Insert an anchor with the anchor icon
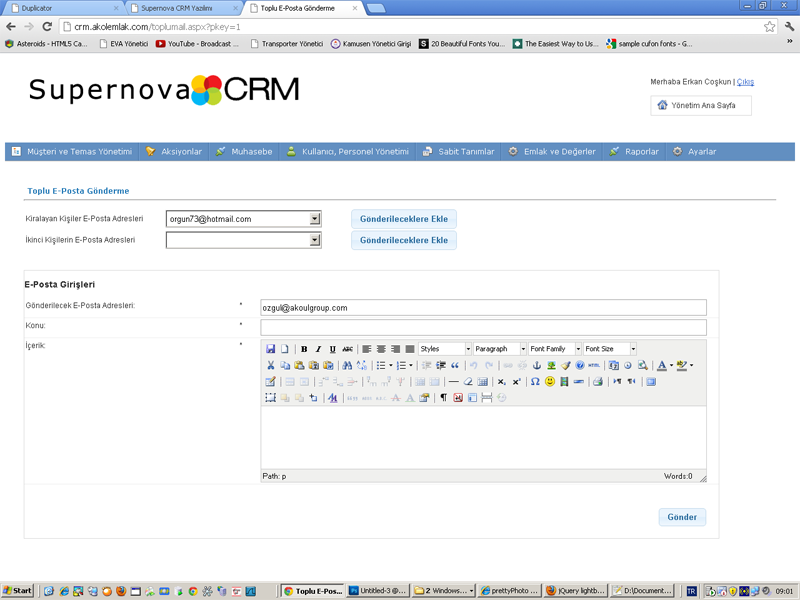 tap(537, 365)
